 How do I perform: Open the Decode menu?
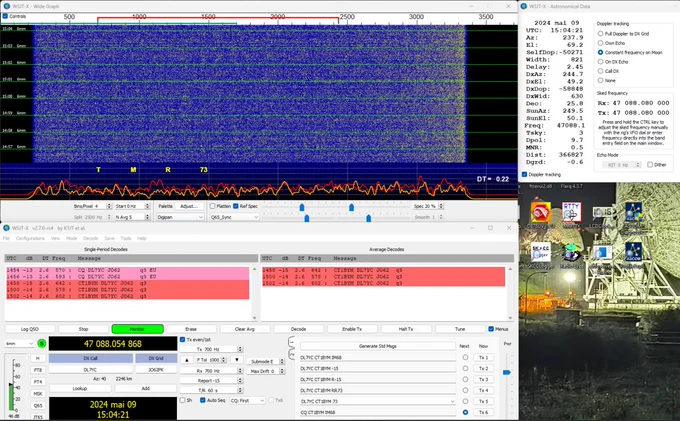pos(90,238)
